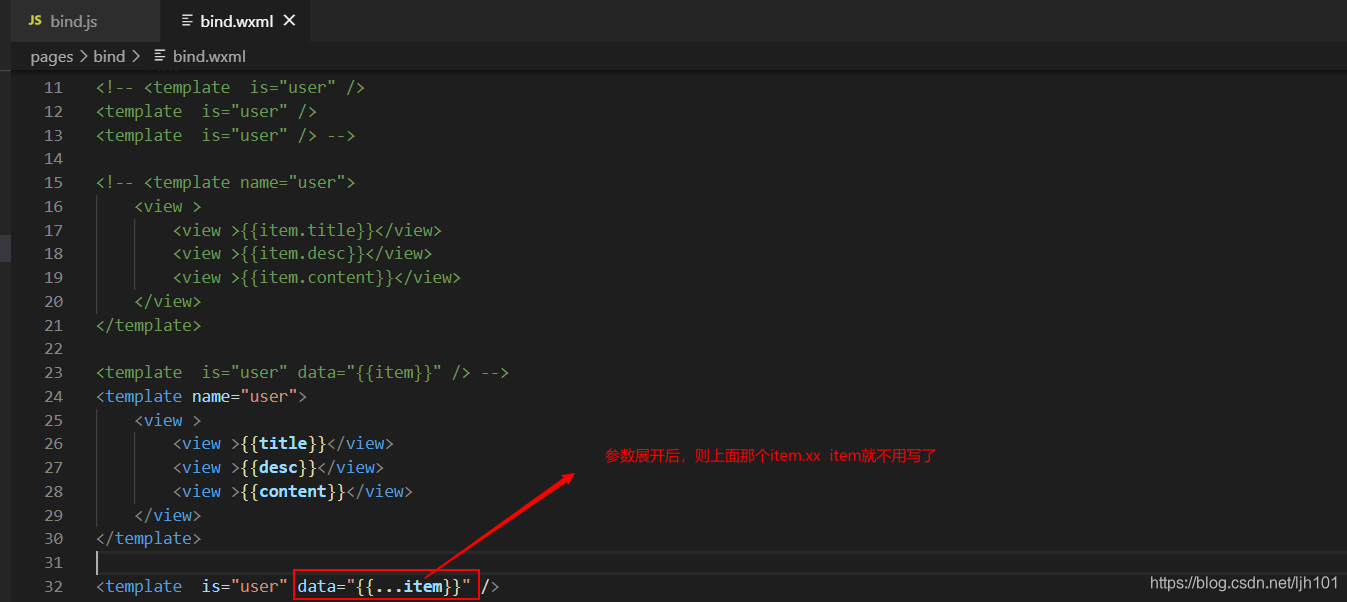This screenshot has height=602, width=1347.
Task: Click the '{{title}}' expression on line 26
Action: click(x=284, y=443)
